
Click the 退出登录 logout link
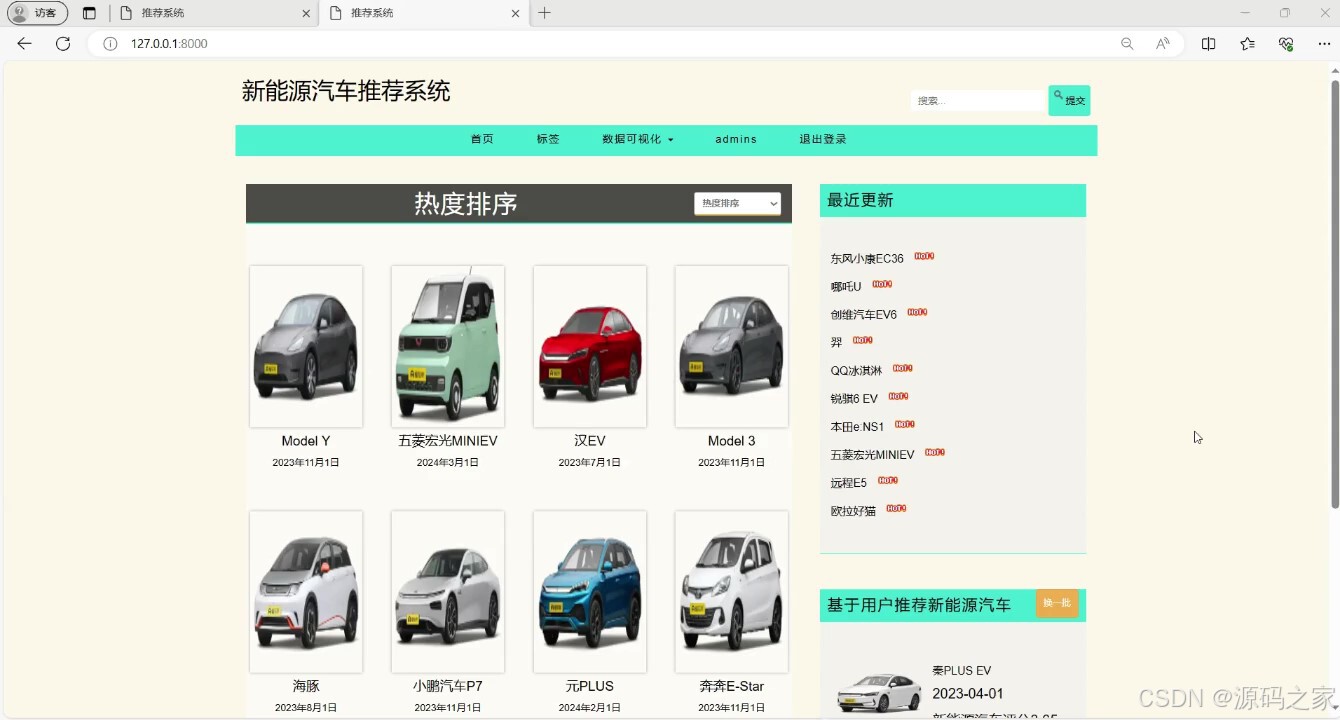coord(822,139)
